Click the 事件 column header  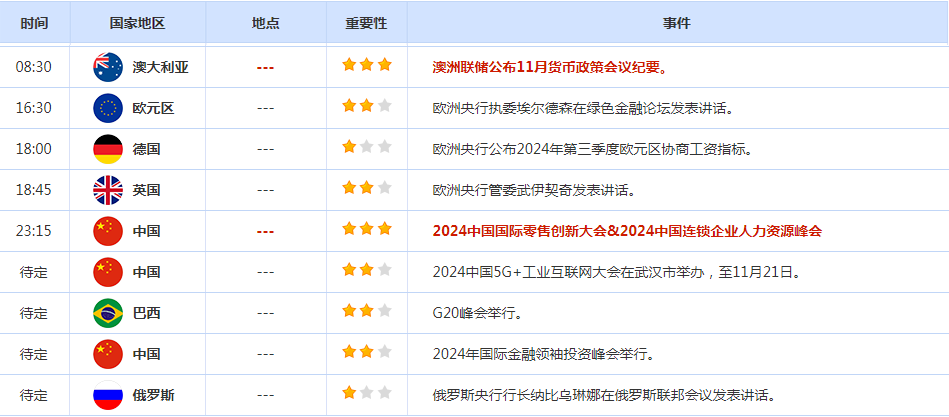pyautogui.click(x=676, y=24)
